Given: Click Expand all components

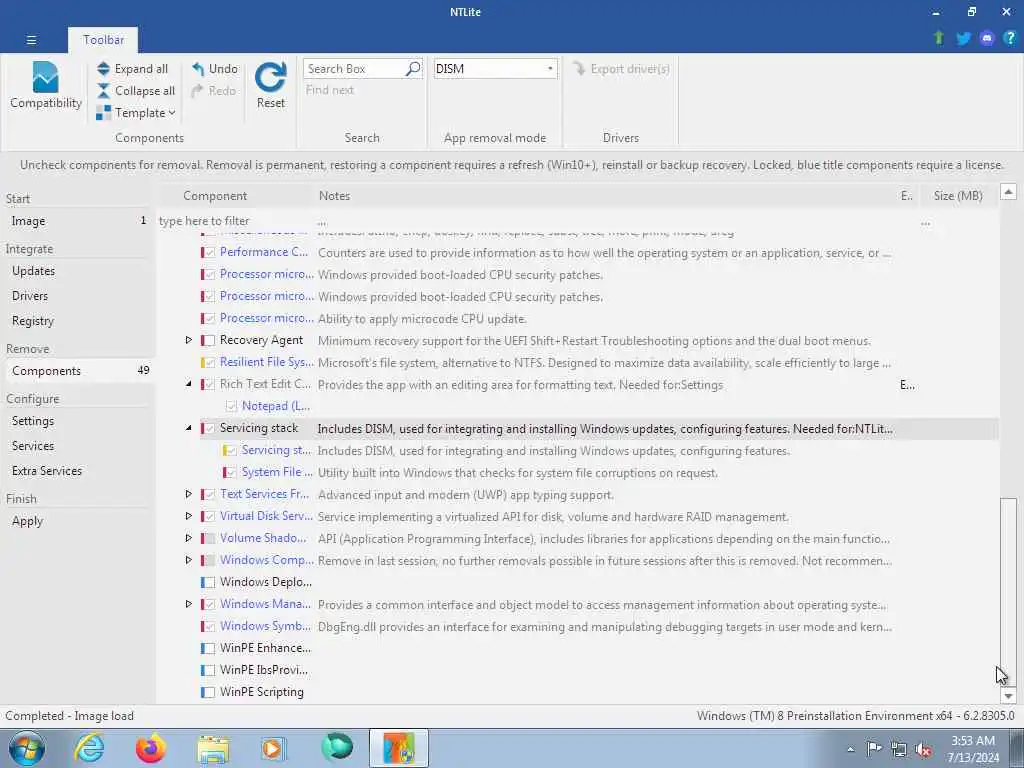Looking at the screenshot, I should click(x=133, y=69).
